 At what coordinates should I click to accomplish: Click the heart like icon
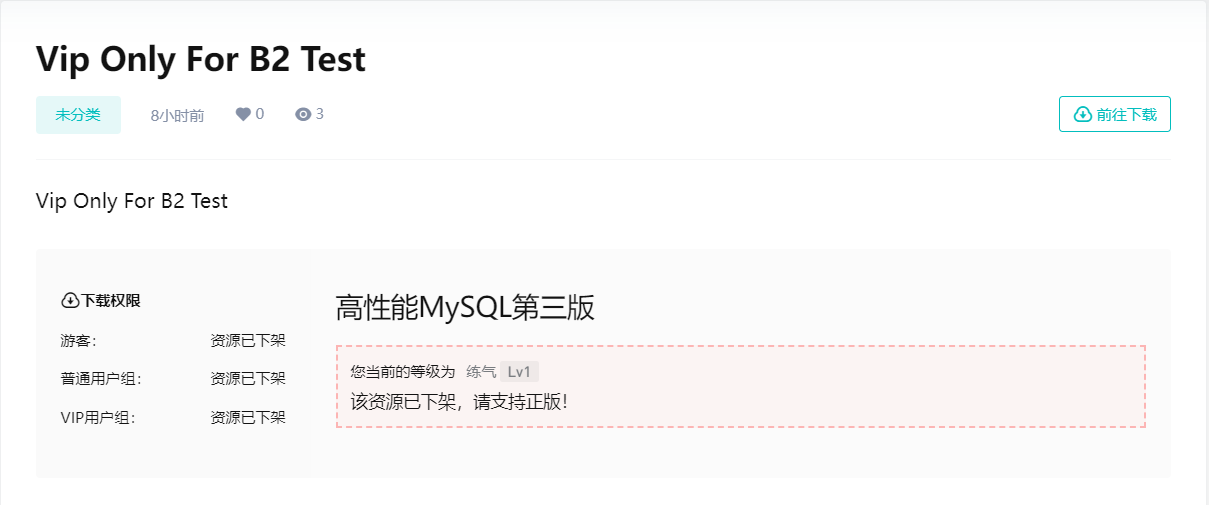tap(243, 115)
